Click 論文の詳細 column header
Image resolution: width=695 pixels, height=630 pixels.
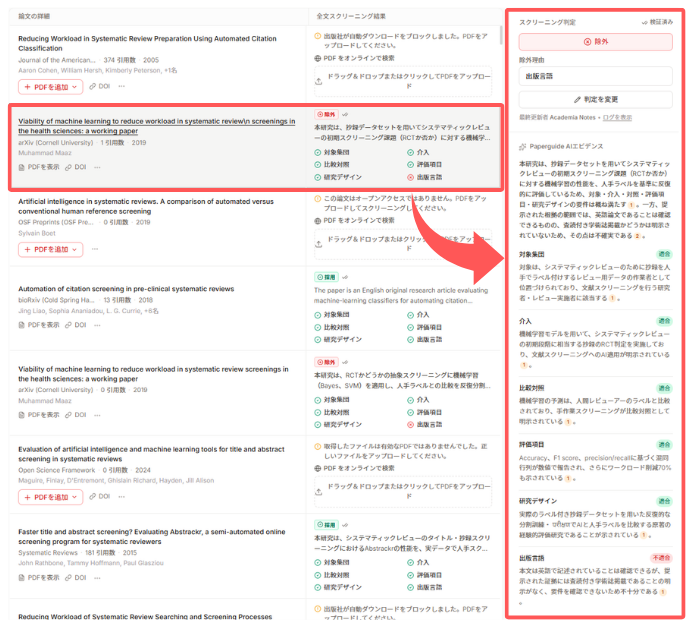[34, 16]
